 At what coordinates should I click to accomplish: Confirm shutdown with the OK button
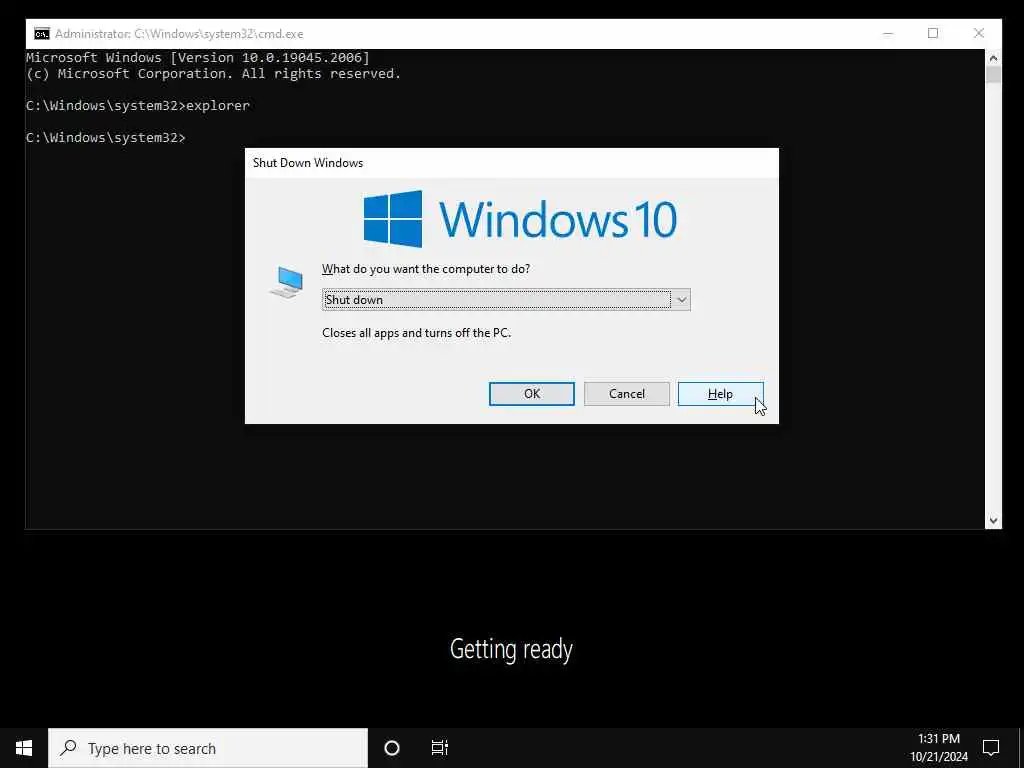[x=532, y=394]
